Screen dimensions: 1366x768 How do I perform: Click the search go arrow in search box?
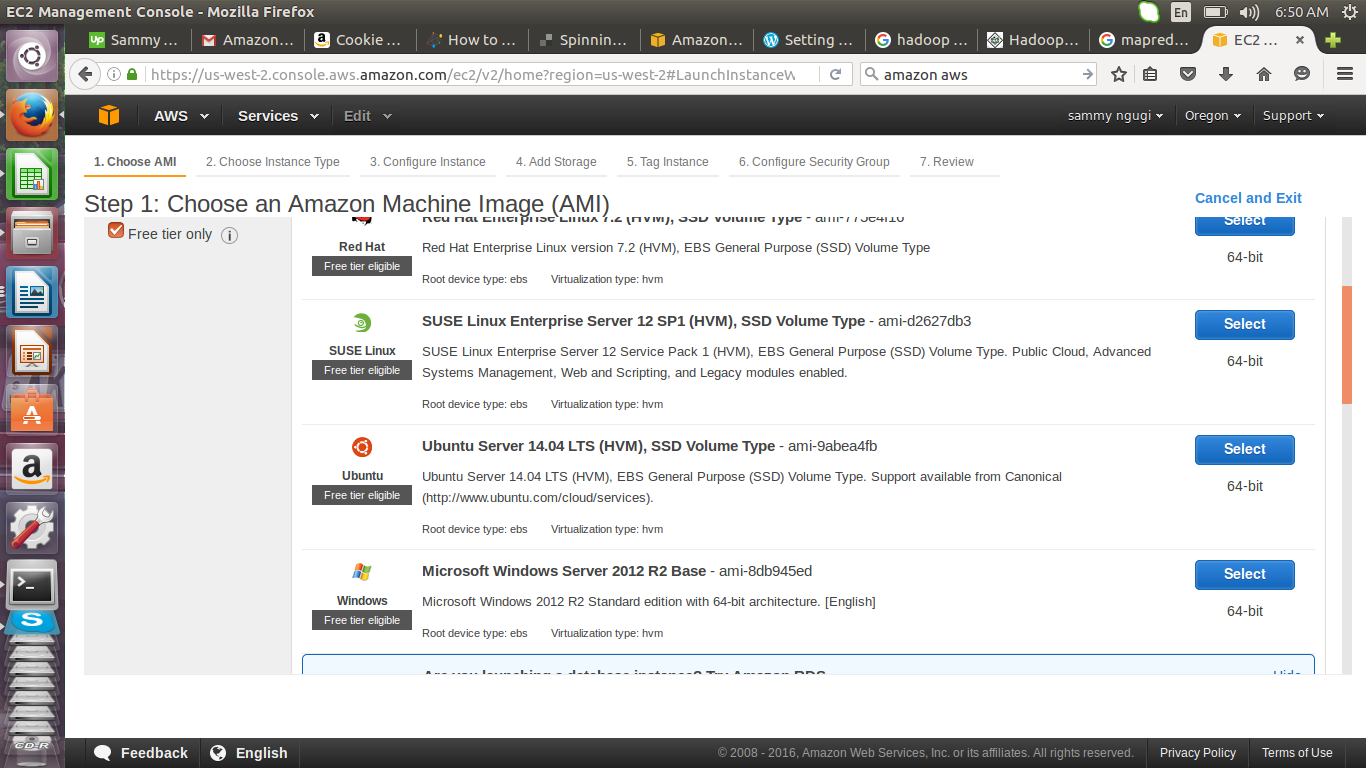1088,74
